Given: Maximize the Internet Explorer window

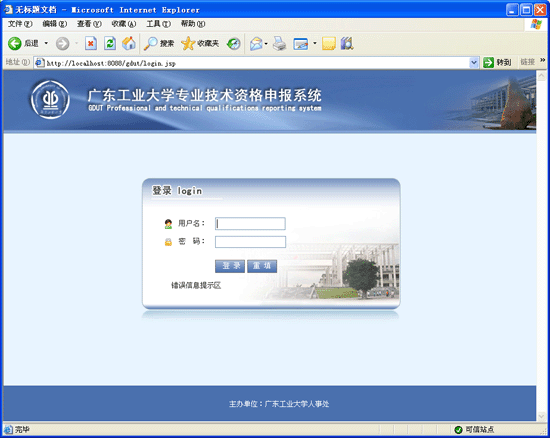Looking at the screenshot, I should coord(526,10).
